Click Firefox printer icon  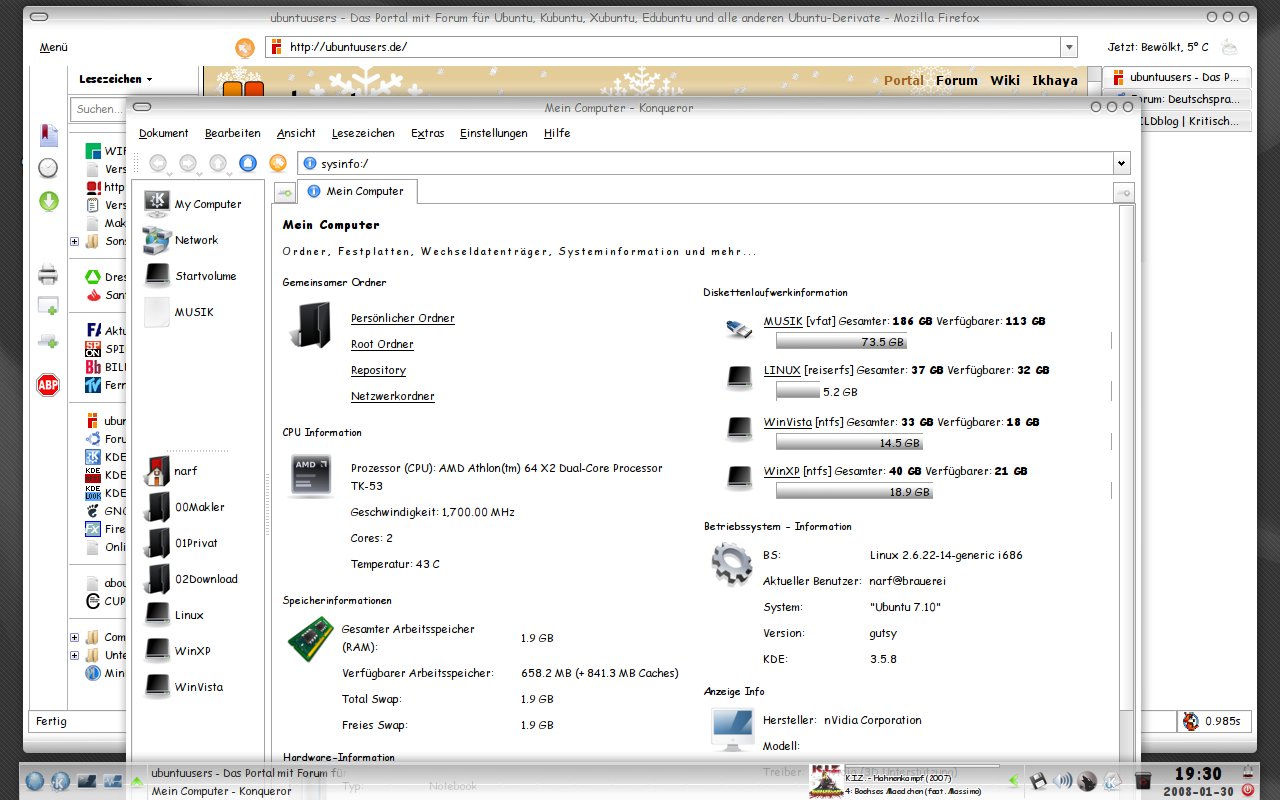coord(48,274)
